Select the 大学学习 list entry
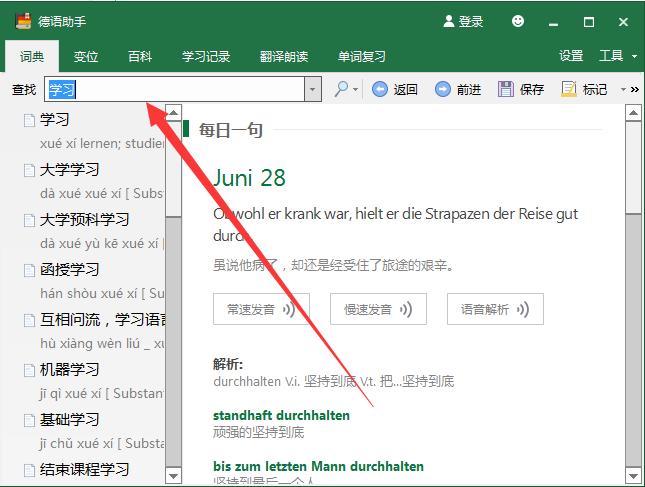645x487 pixels. pos(69,170)
